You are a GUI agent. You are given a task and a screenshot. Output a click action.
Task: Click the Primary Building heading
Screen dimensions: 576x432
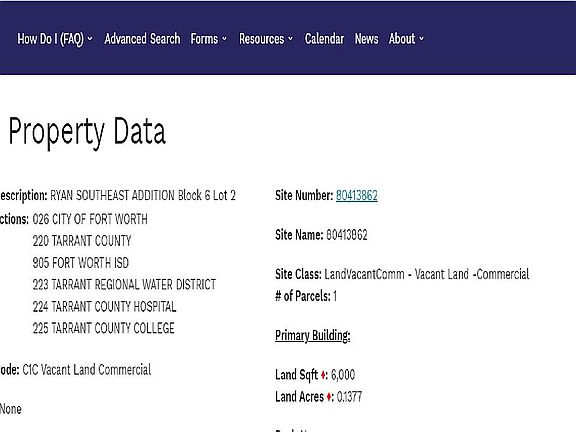(313, 336)
